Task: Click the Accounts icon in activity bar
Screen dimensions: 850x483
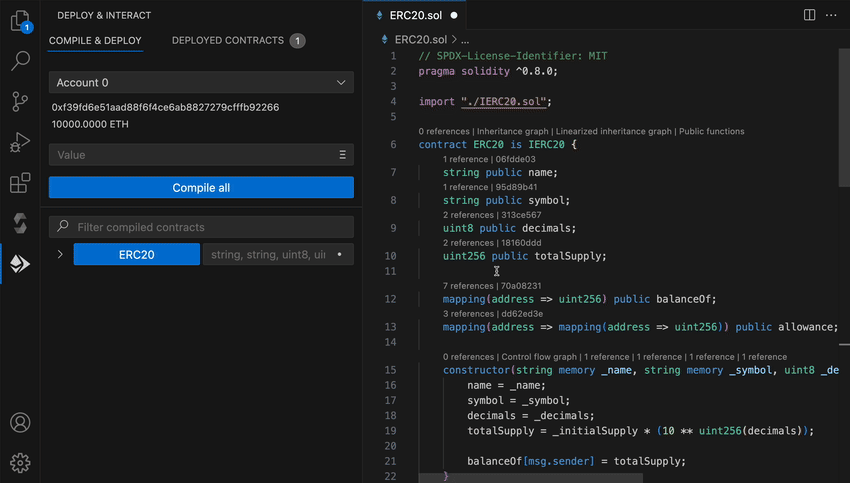Action: point(20,422)
